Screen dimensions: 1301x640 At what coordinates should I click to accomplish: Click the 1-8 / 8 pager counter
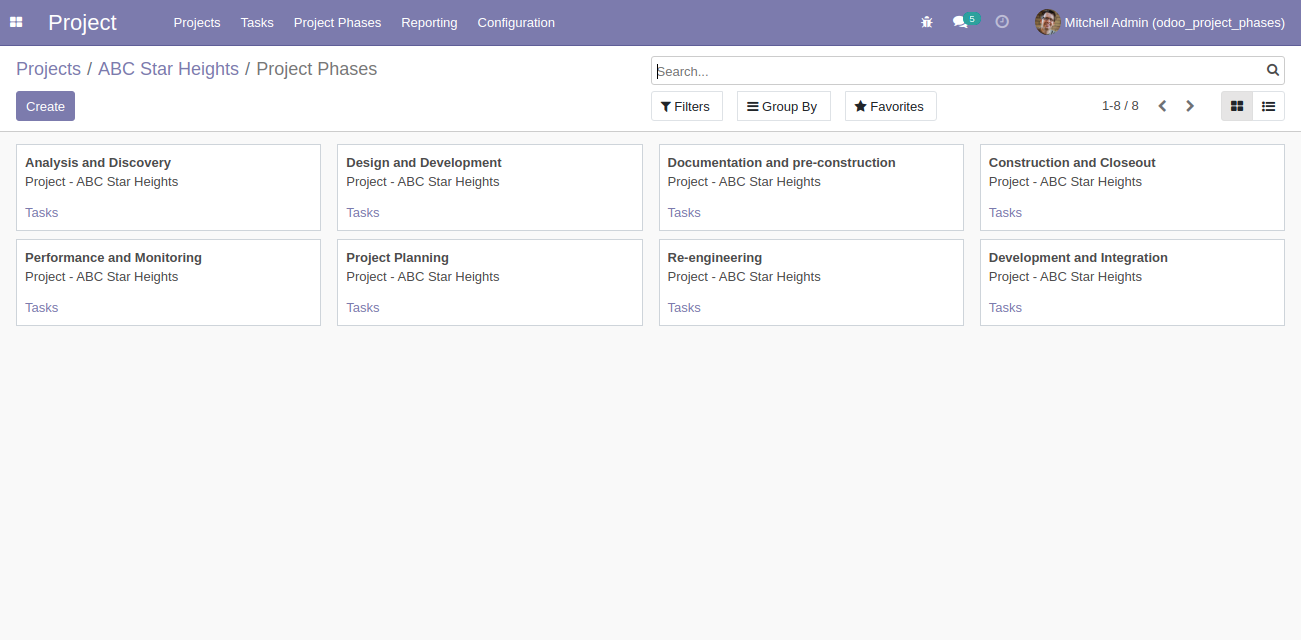[1120, 106]
